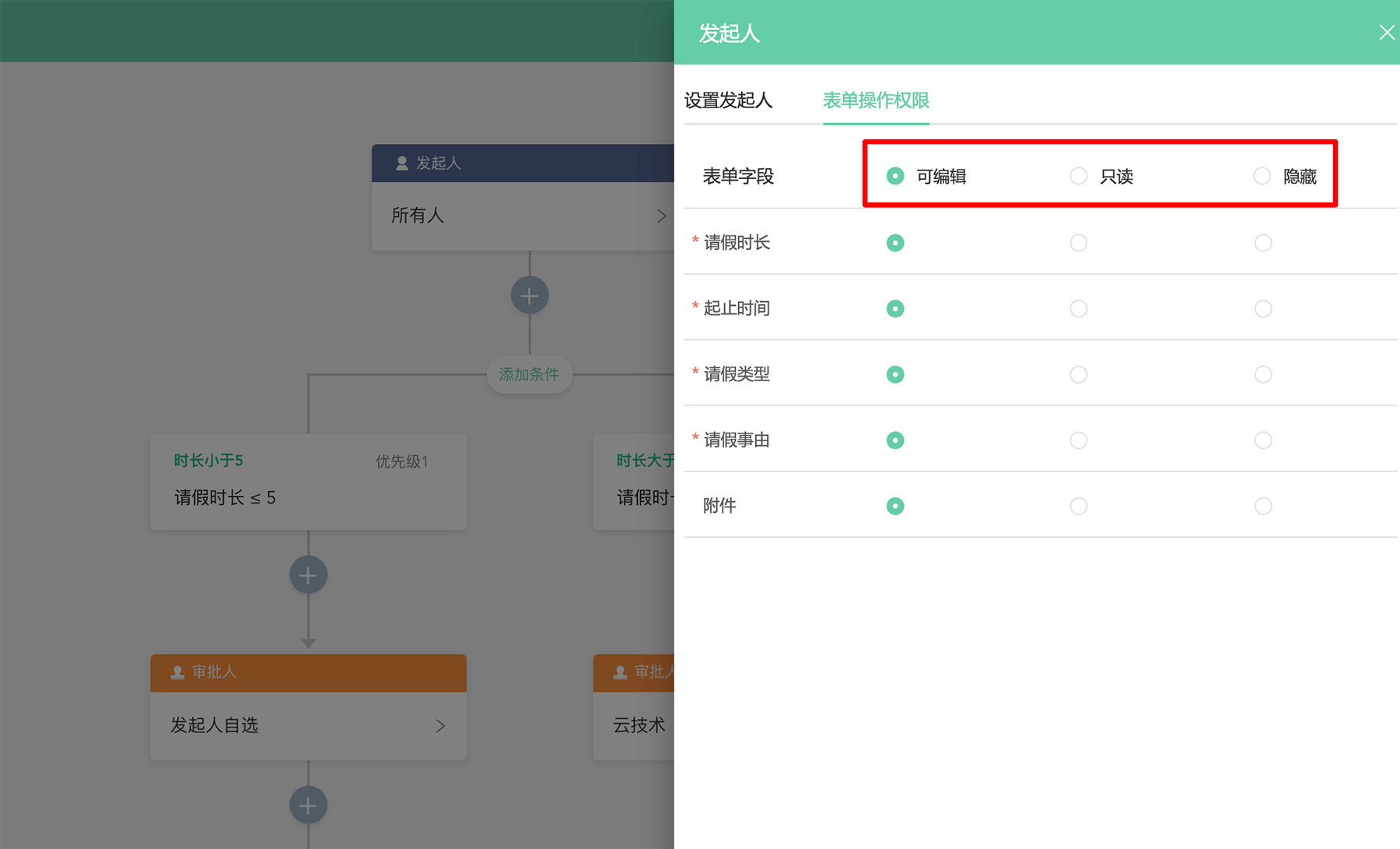
Task: Select 可编辑 for all form fields
Action: click(895, 176)
